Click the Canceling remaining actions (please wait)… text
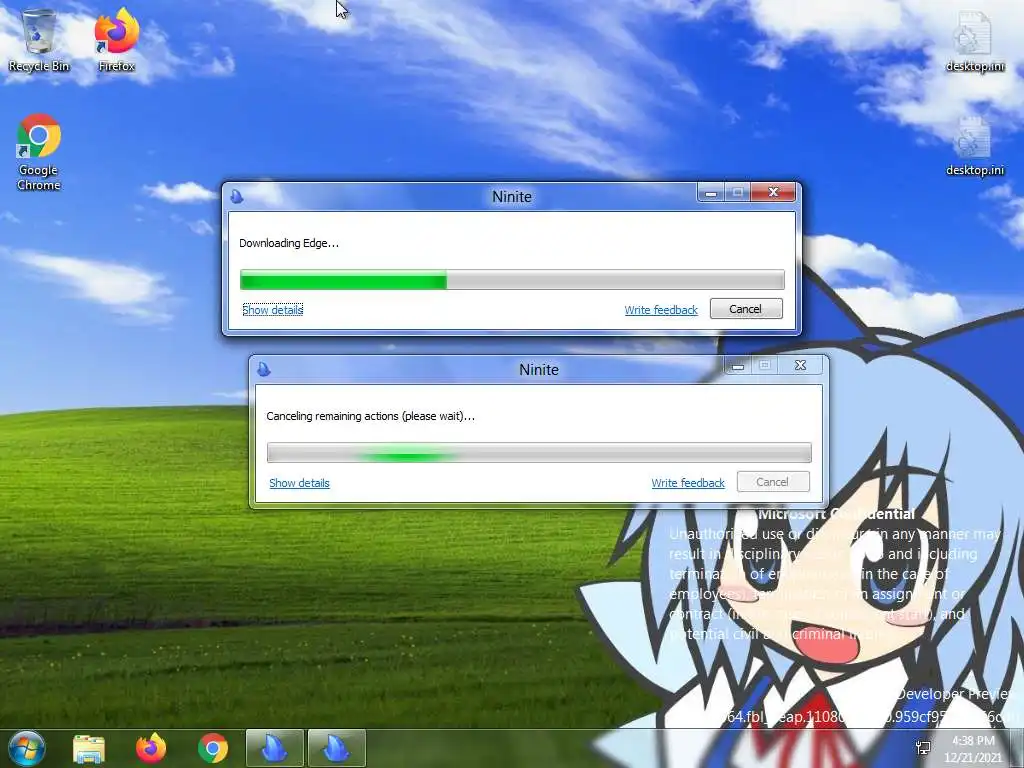1024x768 pixels. point(370,416)
